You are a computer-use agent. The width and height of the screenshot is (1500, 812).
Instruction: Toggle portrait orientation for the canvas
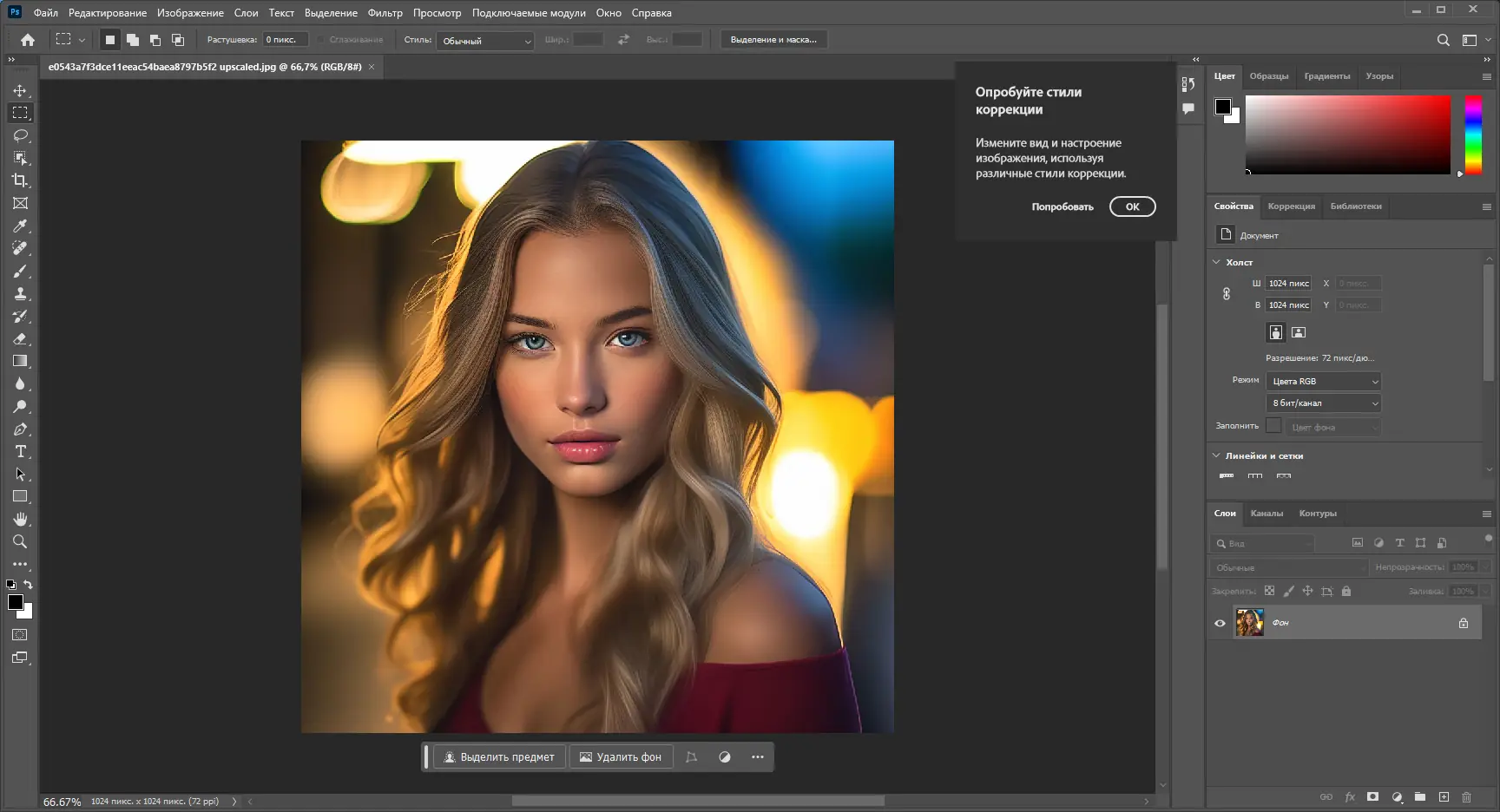[1275, 332]
